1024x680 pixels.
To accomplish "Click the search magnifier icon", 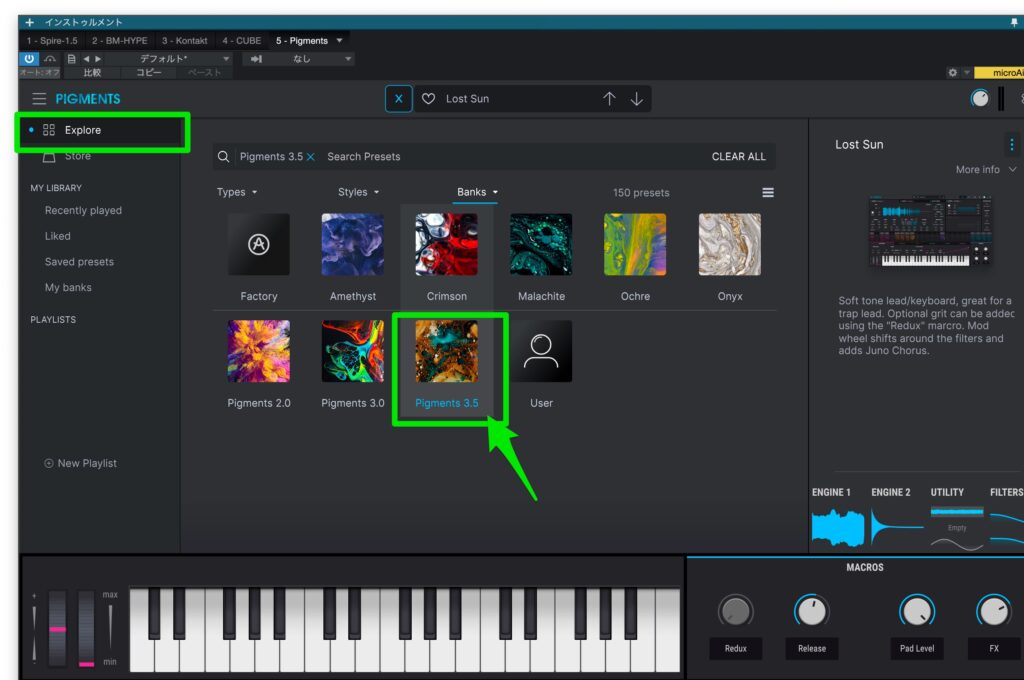I will (224, 156).
